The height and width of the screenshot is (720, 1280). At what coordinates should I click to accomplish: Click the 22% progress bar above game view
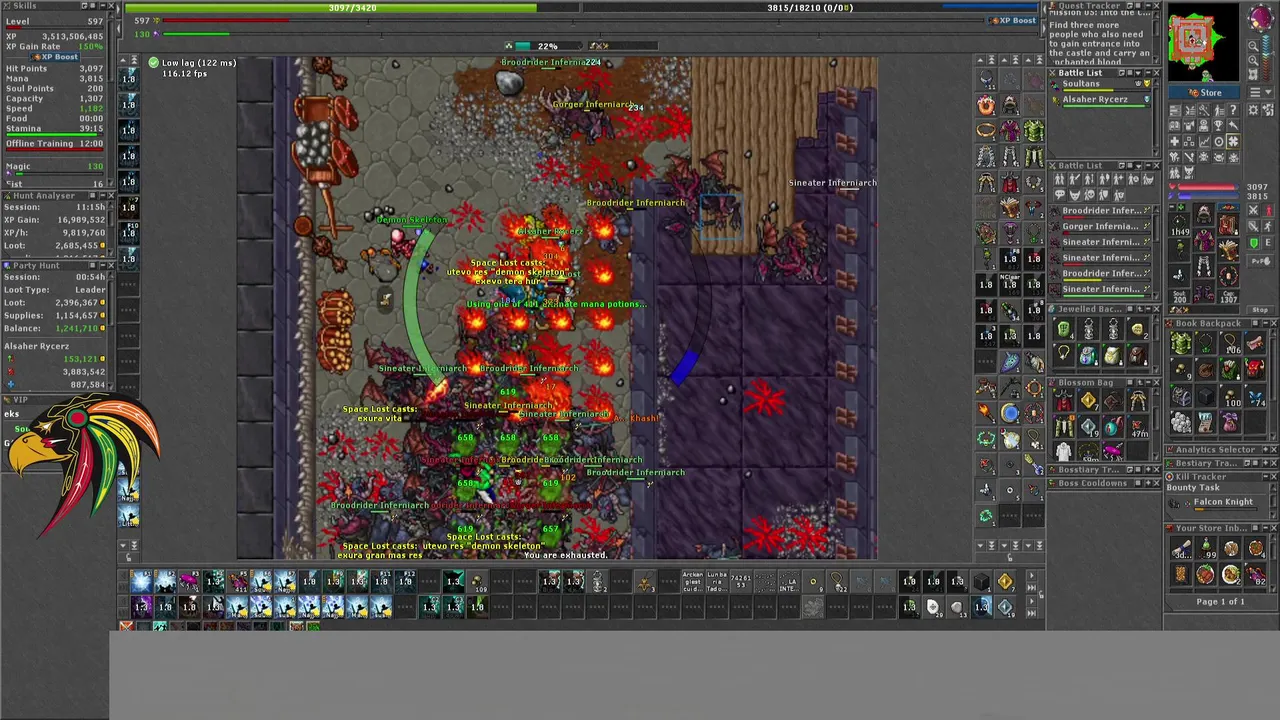(548, 46)
